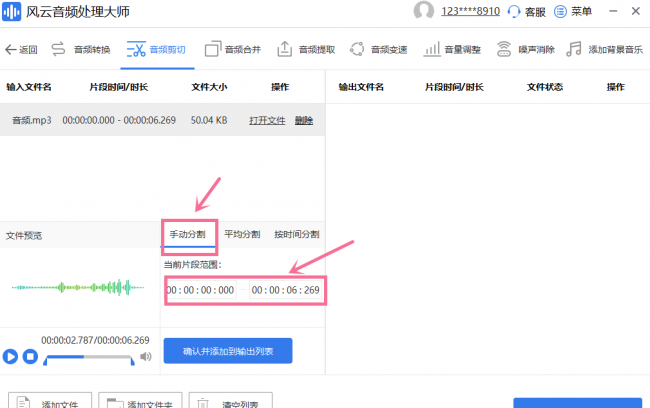Switch to 按时间分割 tab

[x=297, y=234]
